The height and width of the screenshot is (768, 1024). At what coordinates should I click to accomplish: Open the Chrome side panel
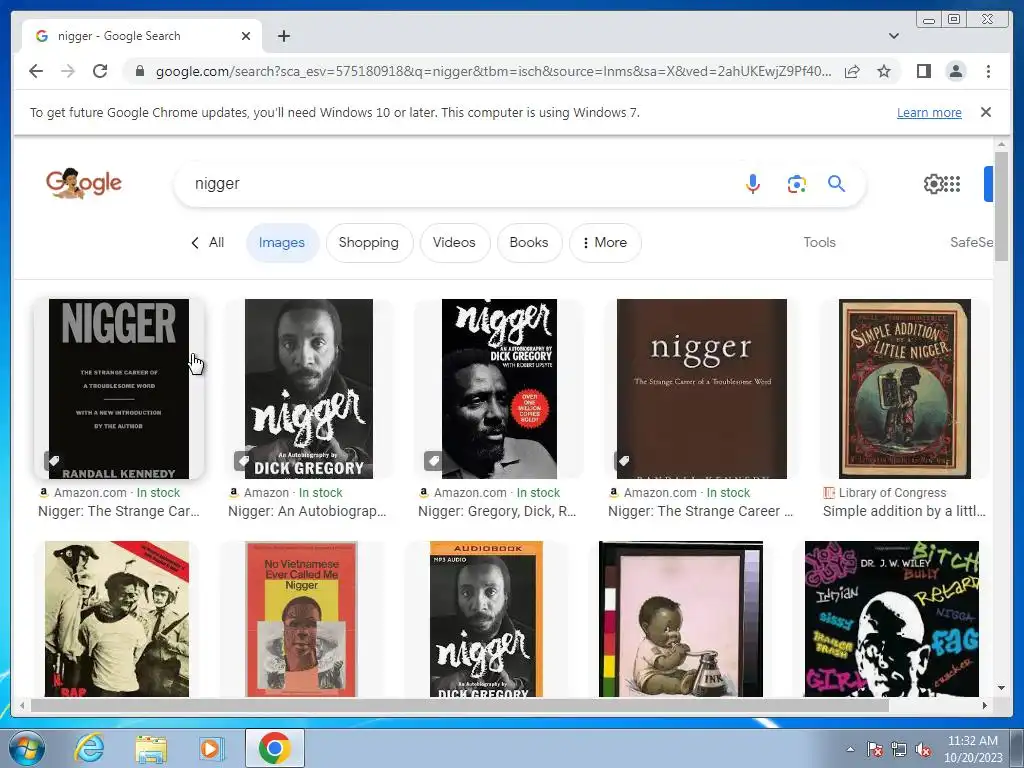coord(923,71)
